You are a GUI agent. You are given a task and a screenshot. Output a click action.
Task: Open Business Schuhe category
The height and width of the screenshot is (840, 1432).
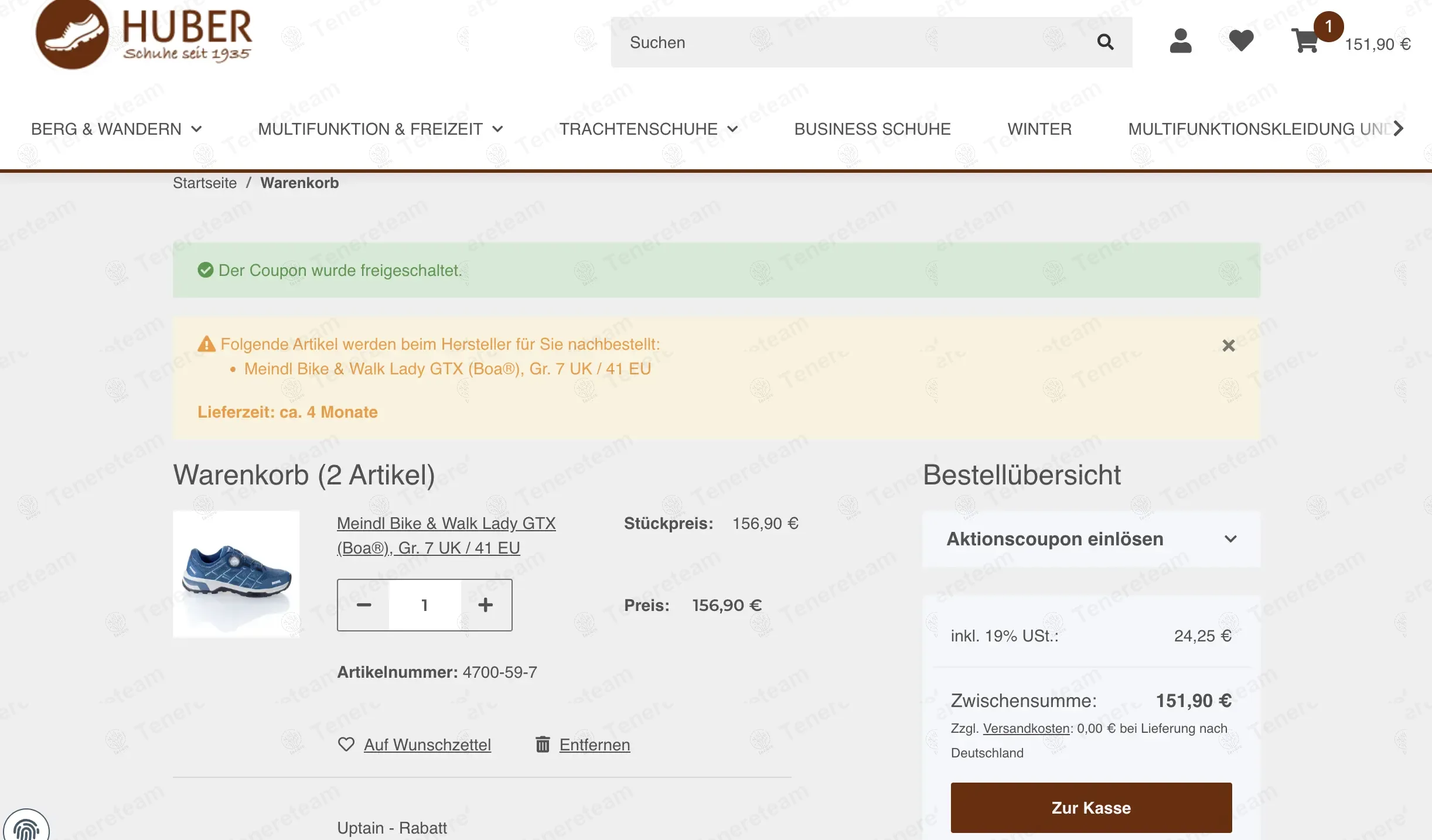pyautogui.click(x=872, y=129)
